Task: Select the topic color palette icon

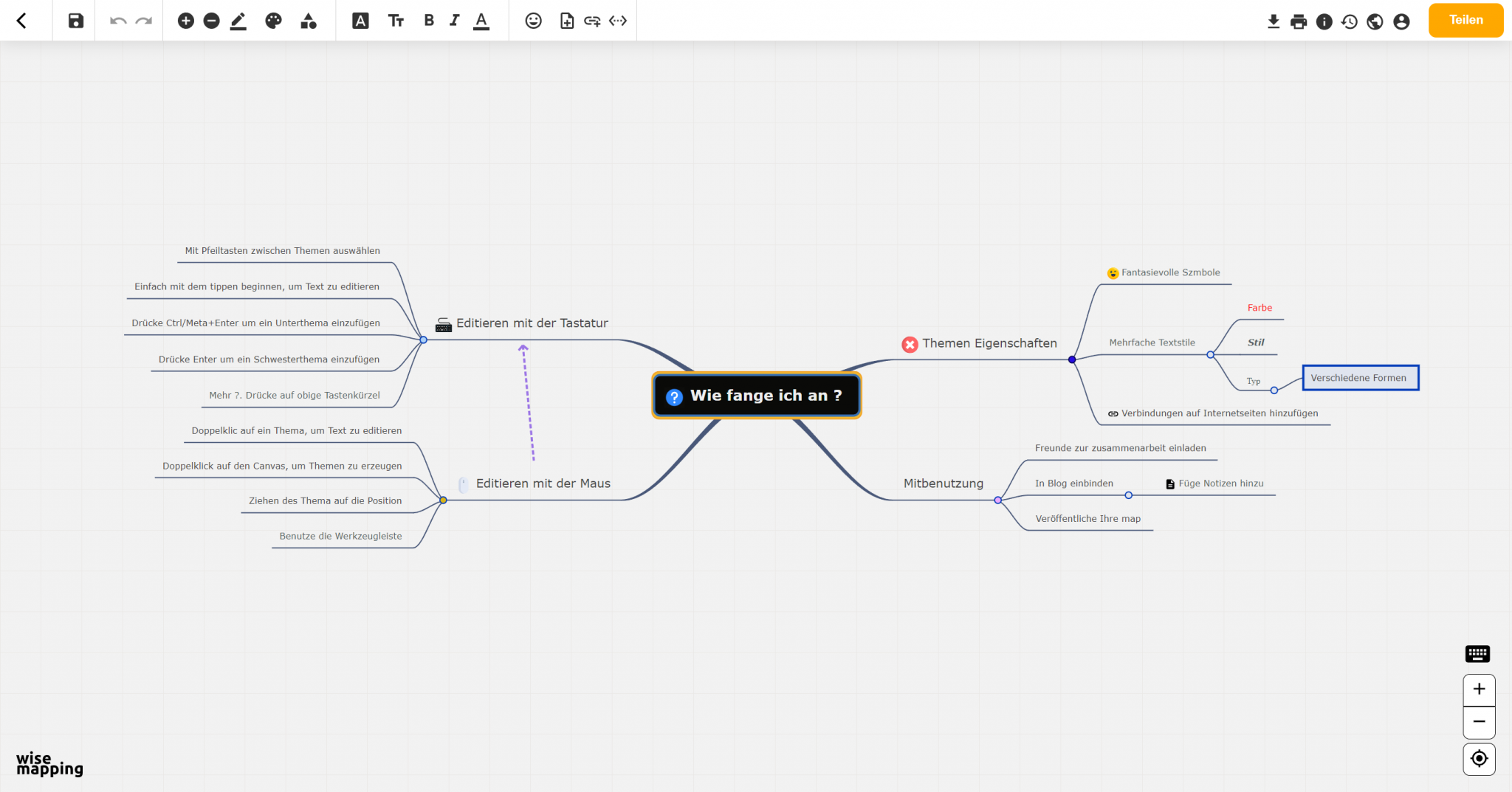Action: (x=273, y=20)
